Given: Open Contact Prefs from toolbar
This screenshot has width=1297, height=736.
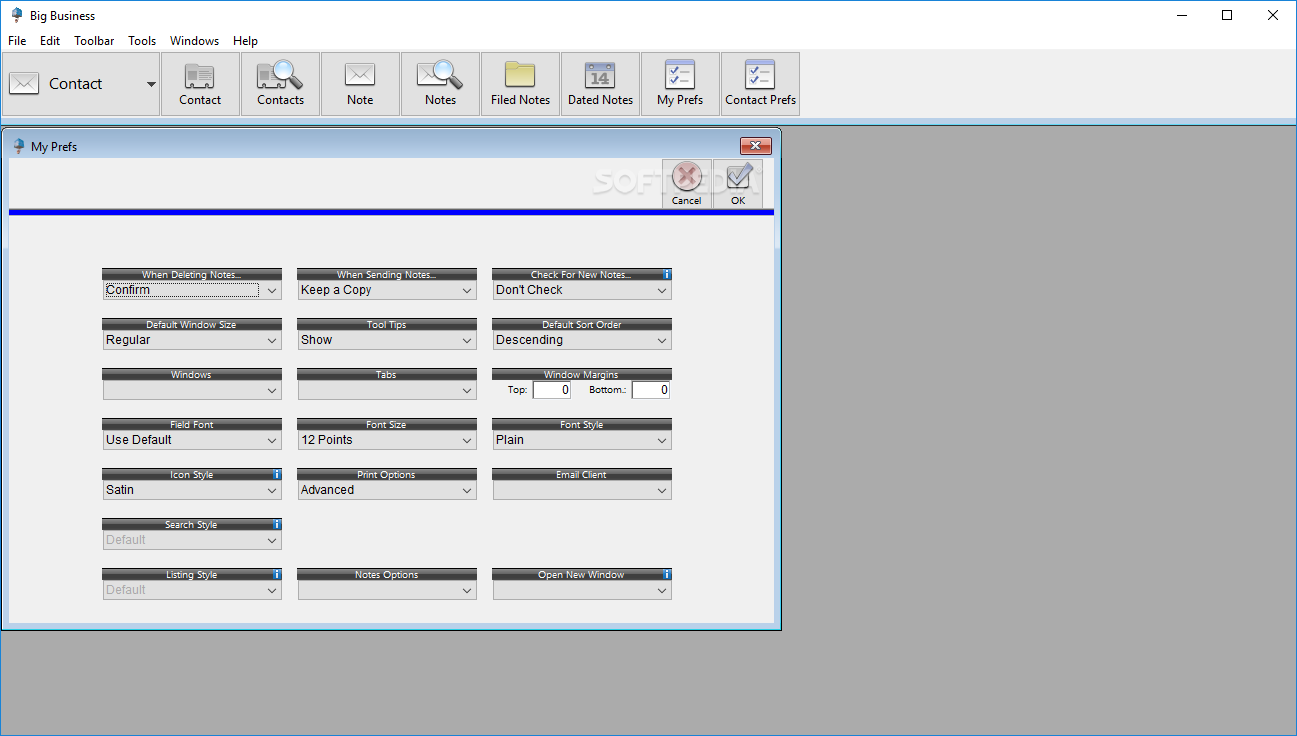Looking at the screenshot, I should click(760, 84).
